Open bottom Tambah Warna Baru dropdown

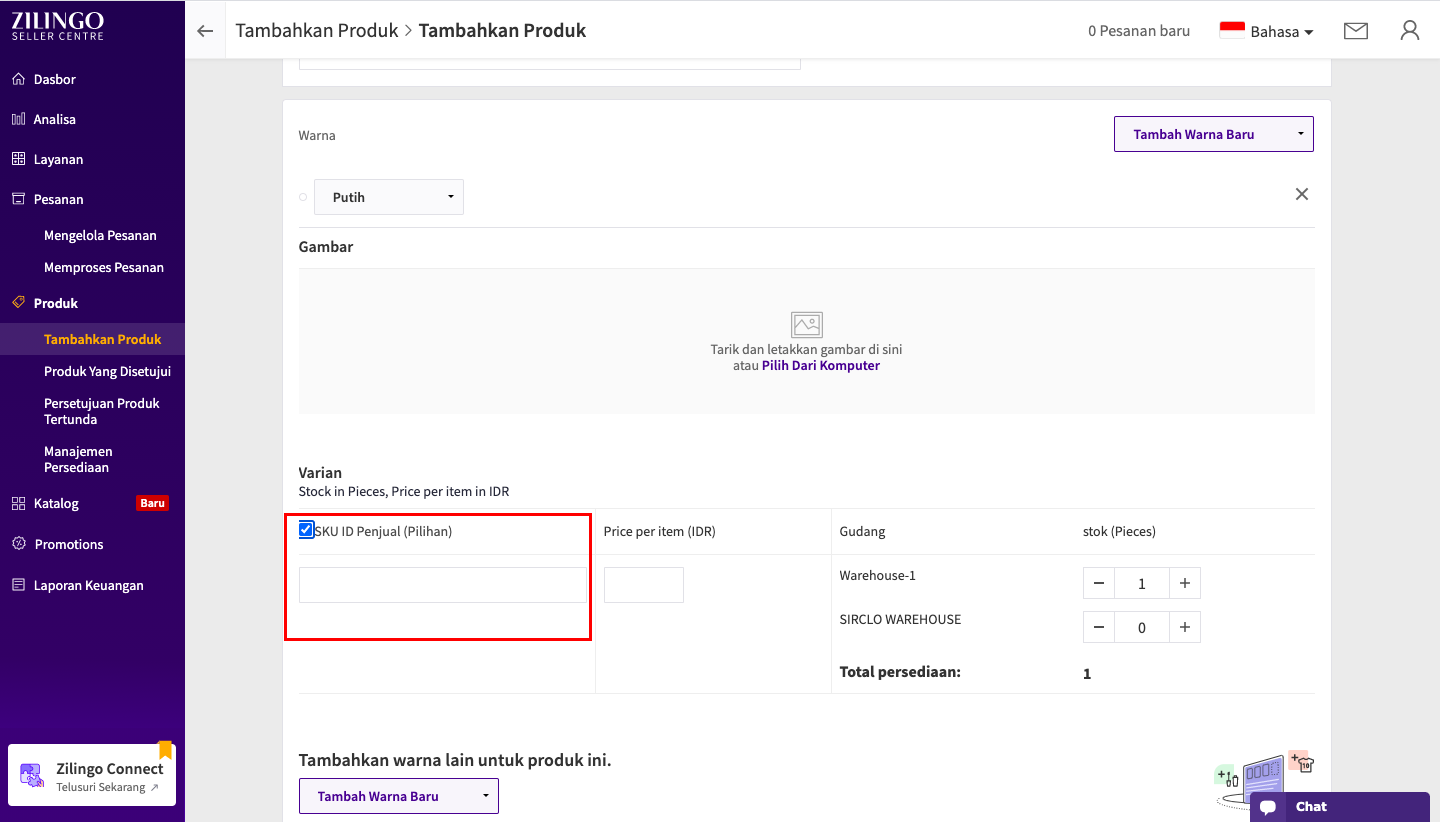(399, 796)
